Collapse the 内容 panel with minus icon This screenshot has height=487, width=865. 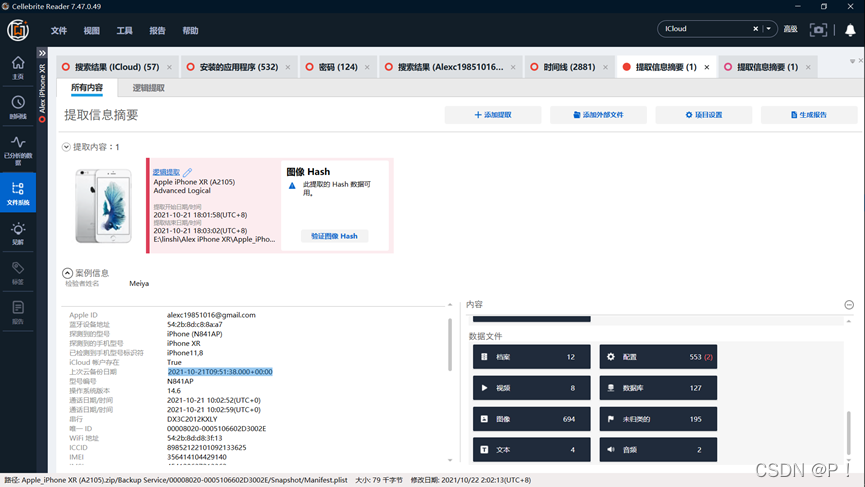tap(849, 304)
